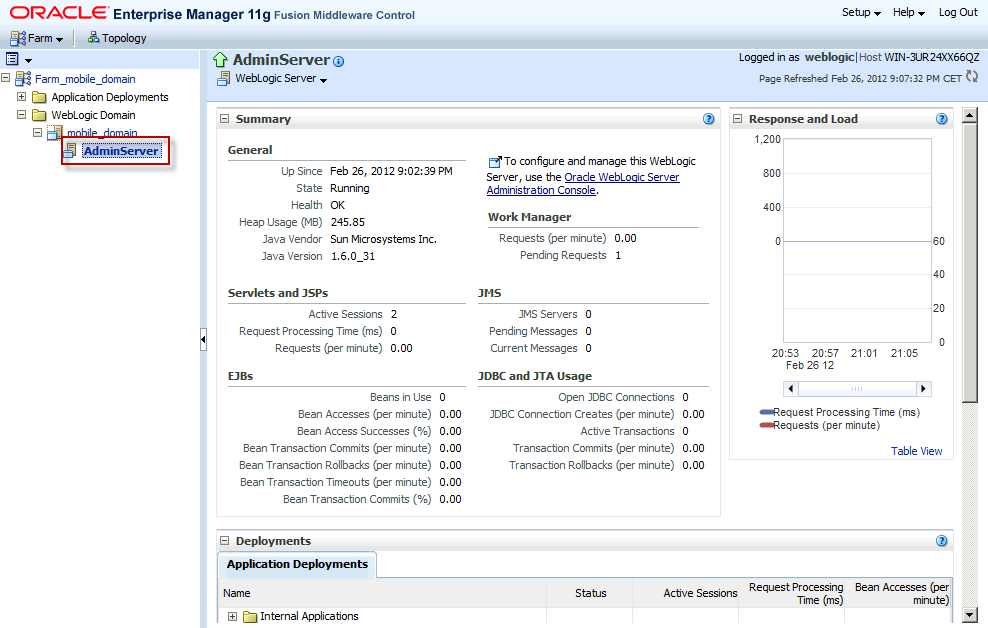Click the WebLogic Domain folder icon
This screenshot has width=988, height=628.
pyautogui.click(x=39, y=115)
